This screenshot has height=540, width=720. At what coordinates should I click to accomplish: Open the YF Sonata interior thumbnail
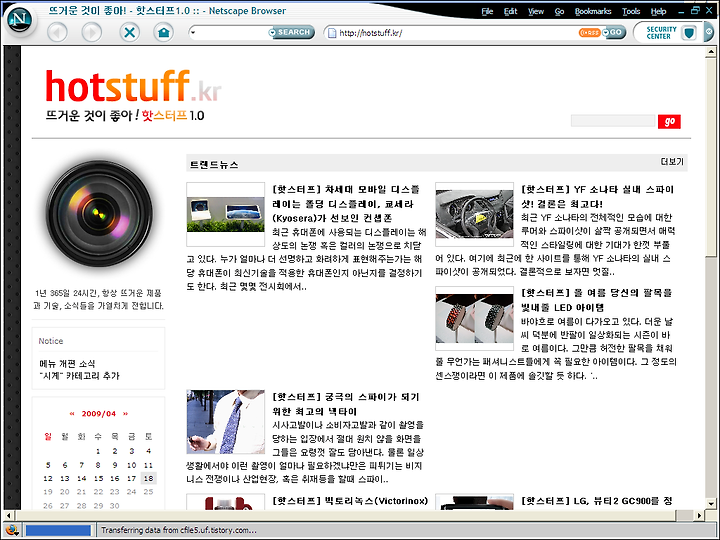[474, 214]
